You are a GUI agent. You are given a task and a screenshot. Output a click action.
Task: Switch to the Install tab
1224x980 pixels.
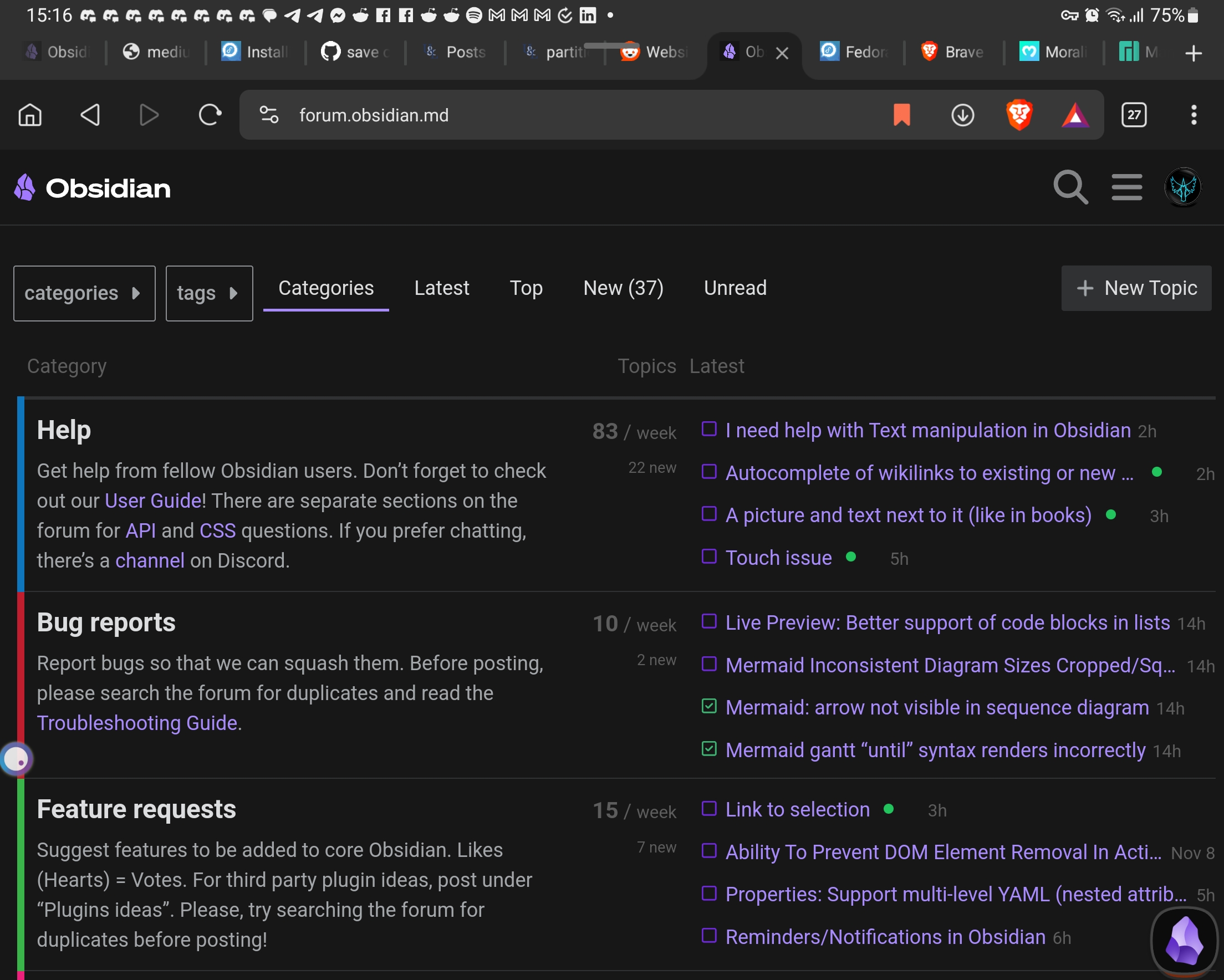[x=254, y=52]
